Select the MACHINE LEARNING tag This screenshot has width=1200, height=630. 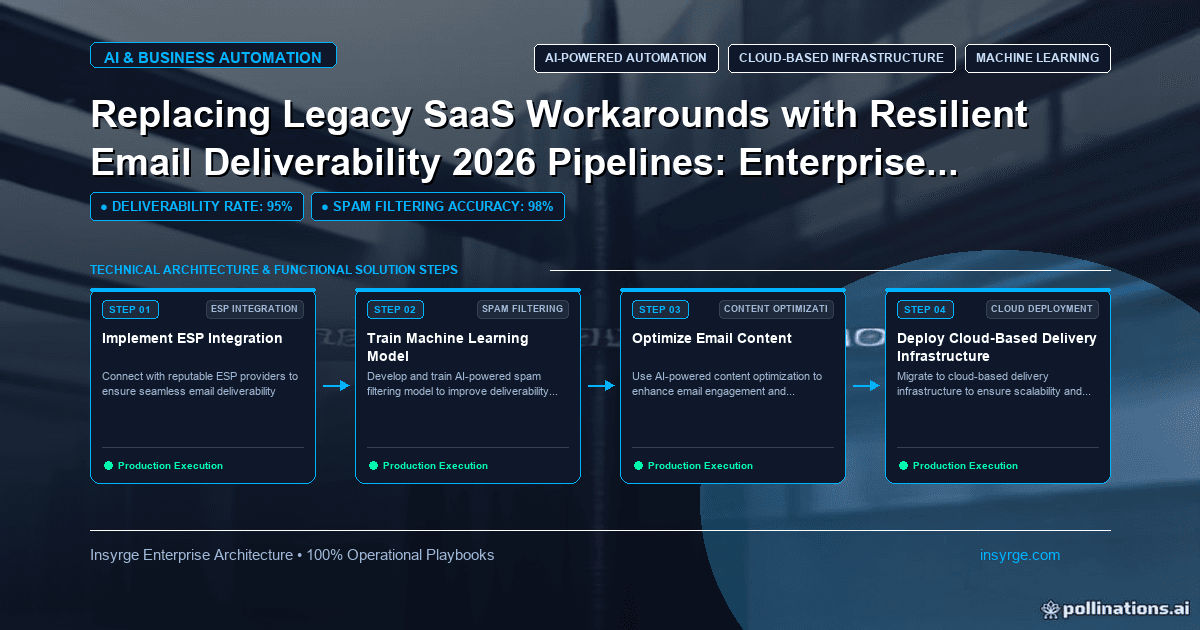1037,58
